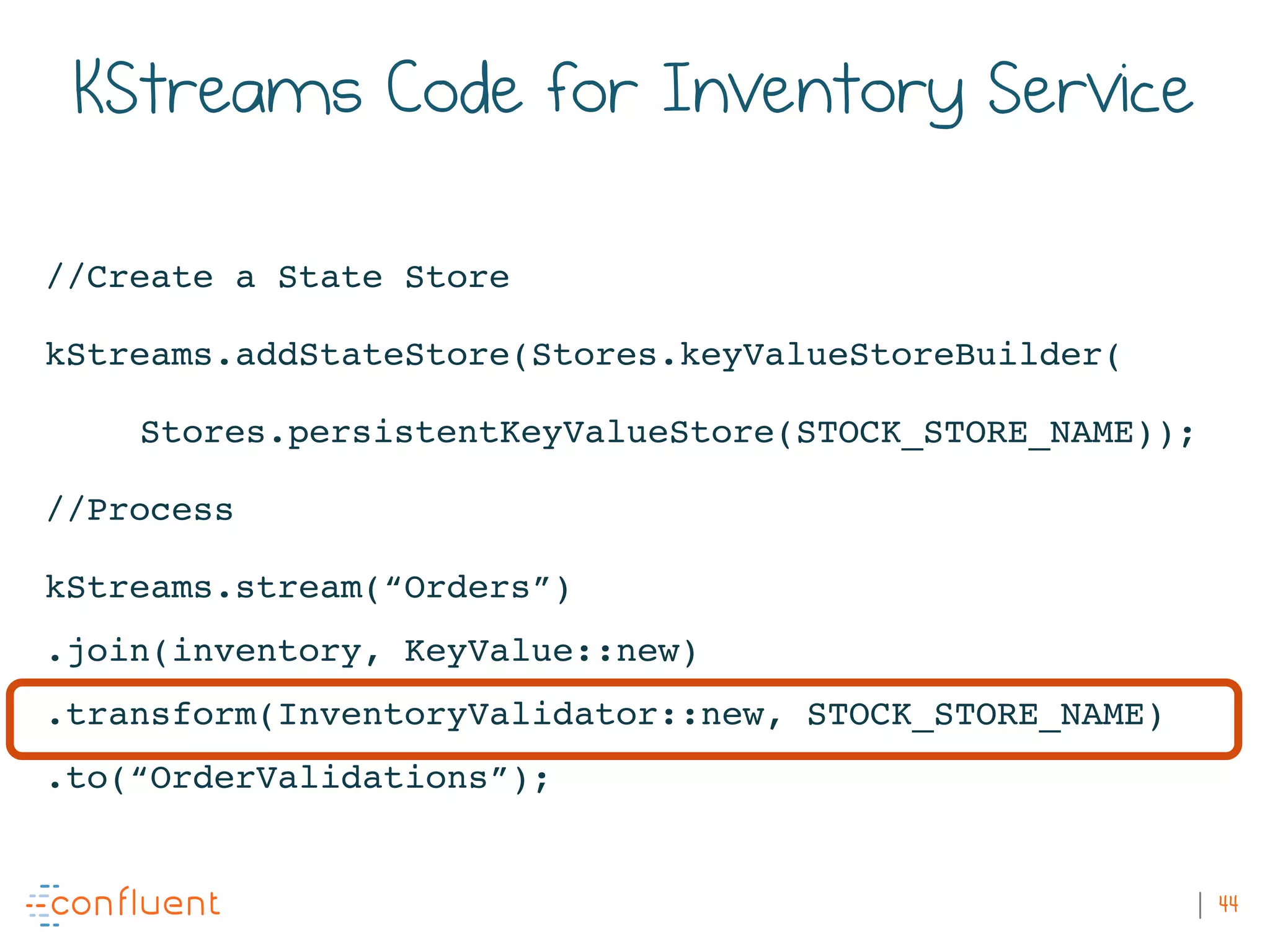Image resolution: width=1270 pixels, height=952 pixels.
Task: Click the 'kStreams.addStateStore(Stores.keyValueStoreBuilder(' line
Action: (583, 356)
